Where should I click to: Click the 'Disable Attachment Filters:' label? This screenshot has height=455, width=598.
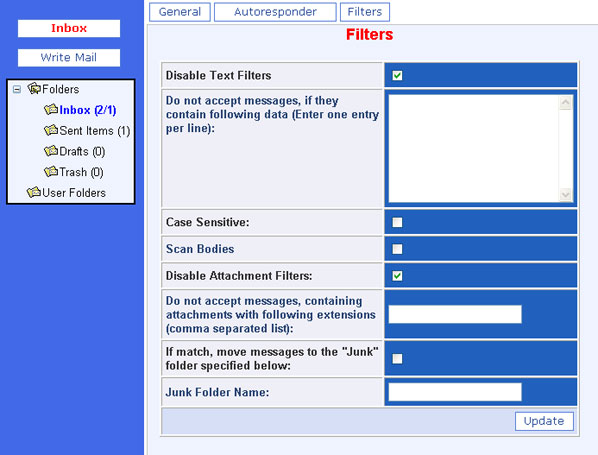239,276
